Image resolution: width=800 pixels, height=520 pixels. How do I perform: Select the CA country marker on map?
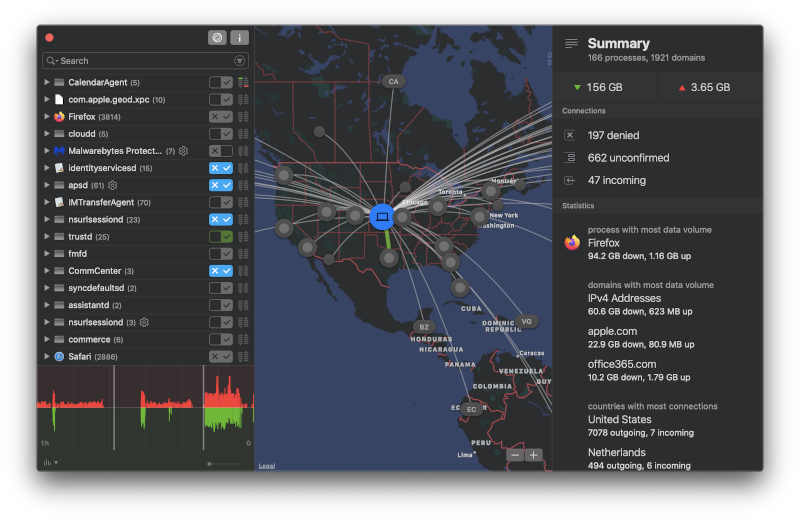[393, 81]
